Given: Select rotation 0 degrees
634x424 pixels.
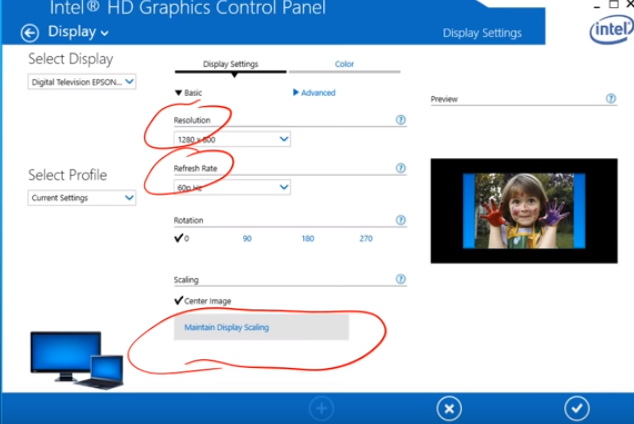Looking at the screenshot, I should click(x=182, y=238).
